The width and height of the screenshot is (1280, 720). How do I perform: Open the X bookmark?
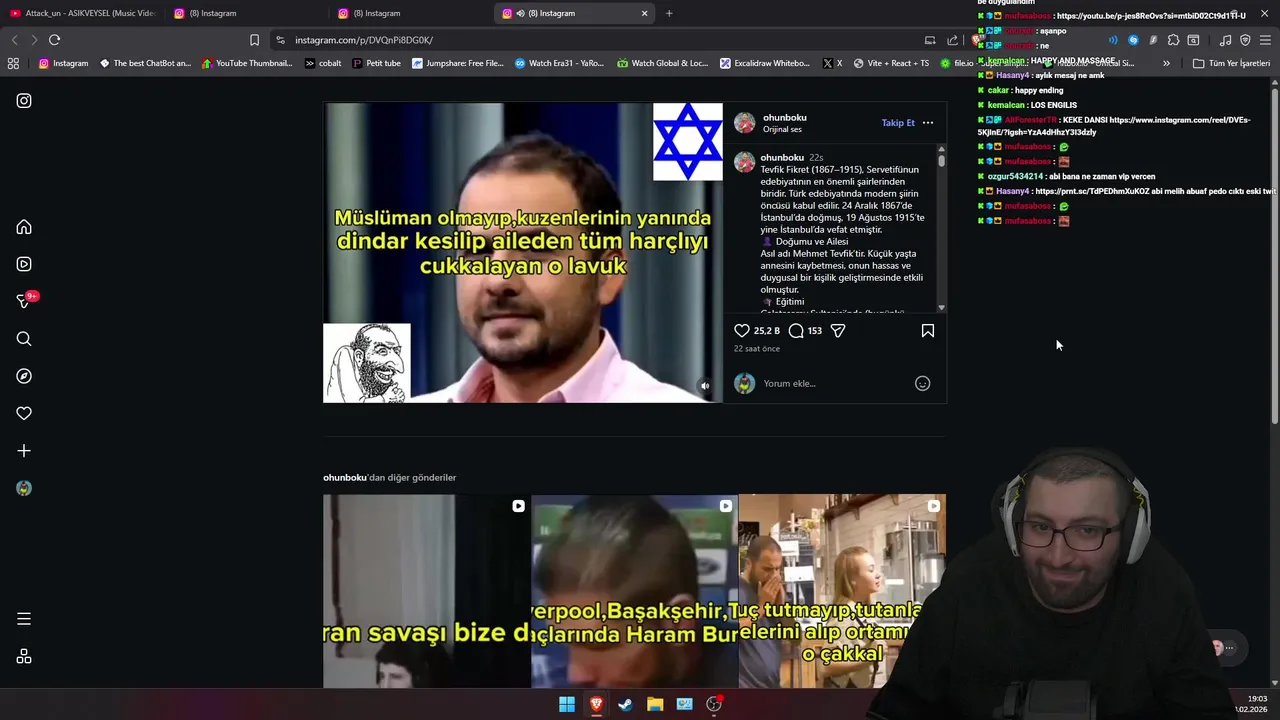(x=832, y=63)
